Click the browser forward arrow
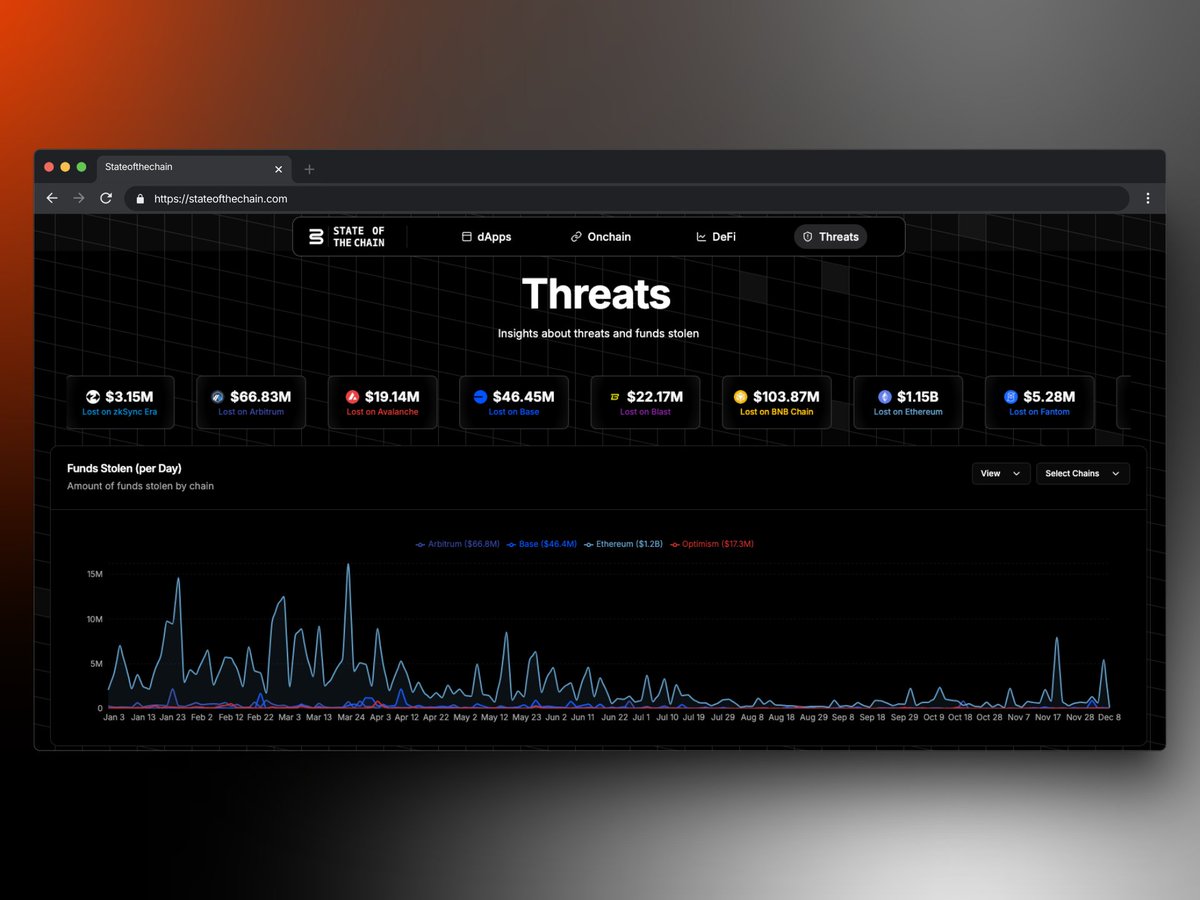The image size is (1200, 900). pyautogui.click(x=79, y=198)
